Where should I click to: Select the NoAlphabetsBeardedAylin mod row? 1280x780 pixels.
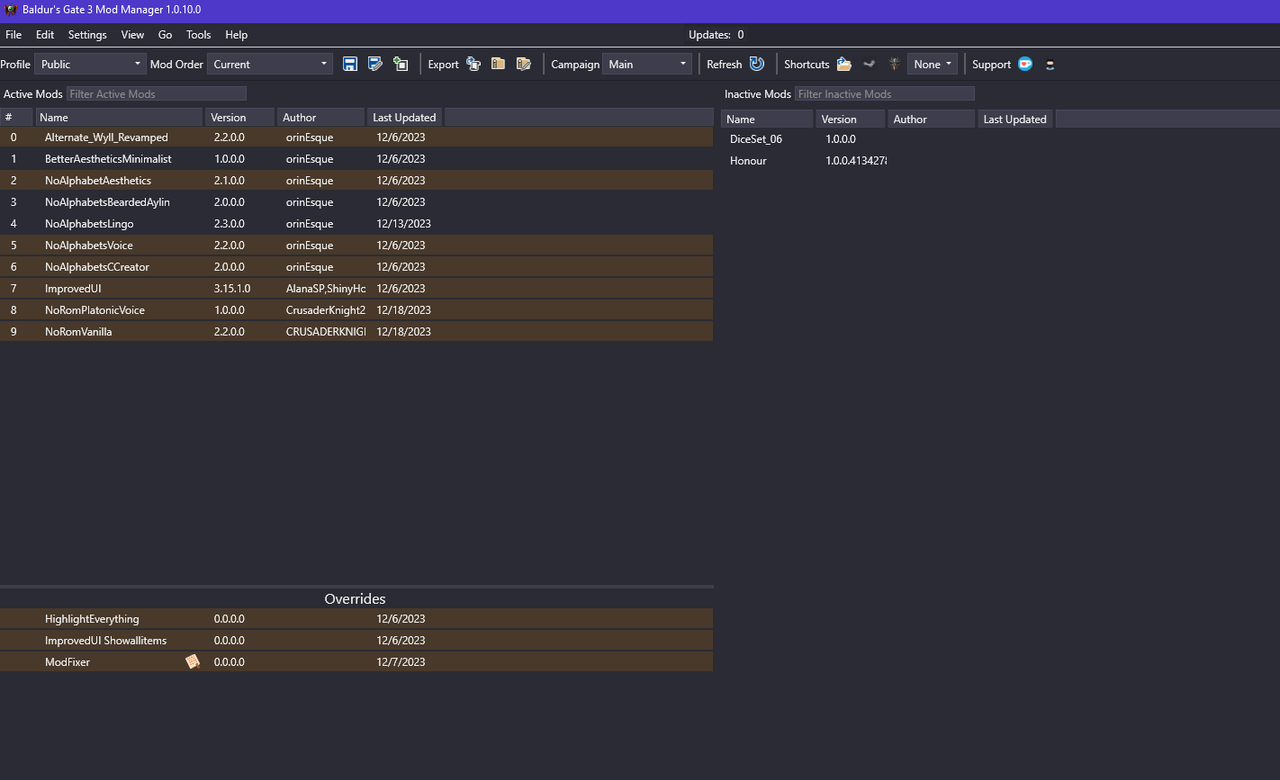coord(356,202)
